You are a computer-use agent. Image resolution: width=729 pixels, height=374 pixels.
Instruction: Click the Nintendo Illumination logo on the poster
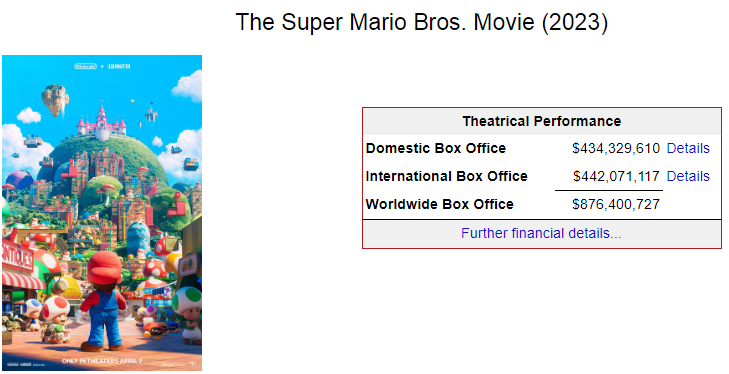(x=102, y=66)
